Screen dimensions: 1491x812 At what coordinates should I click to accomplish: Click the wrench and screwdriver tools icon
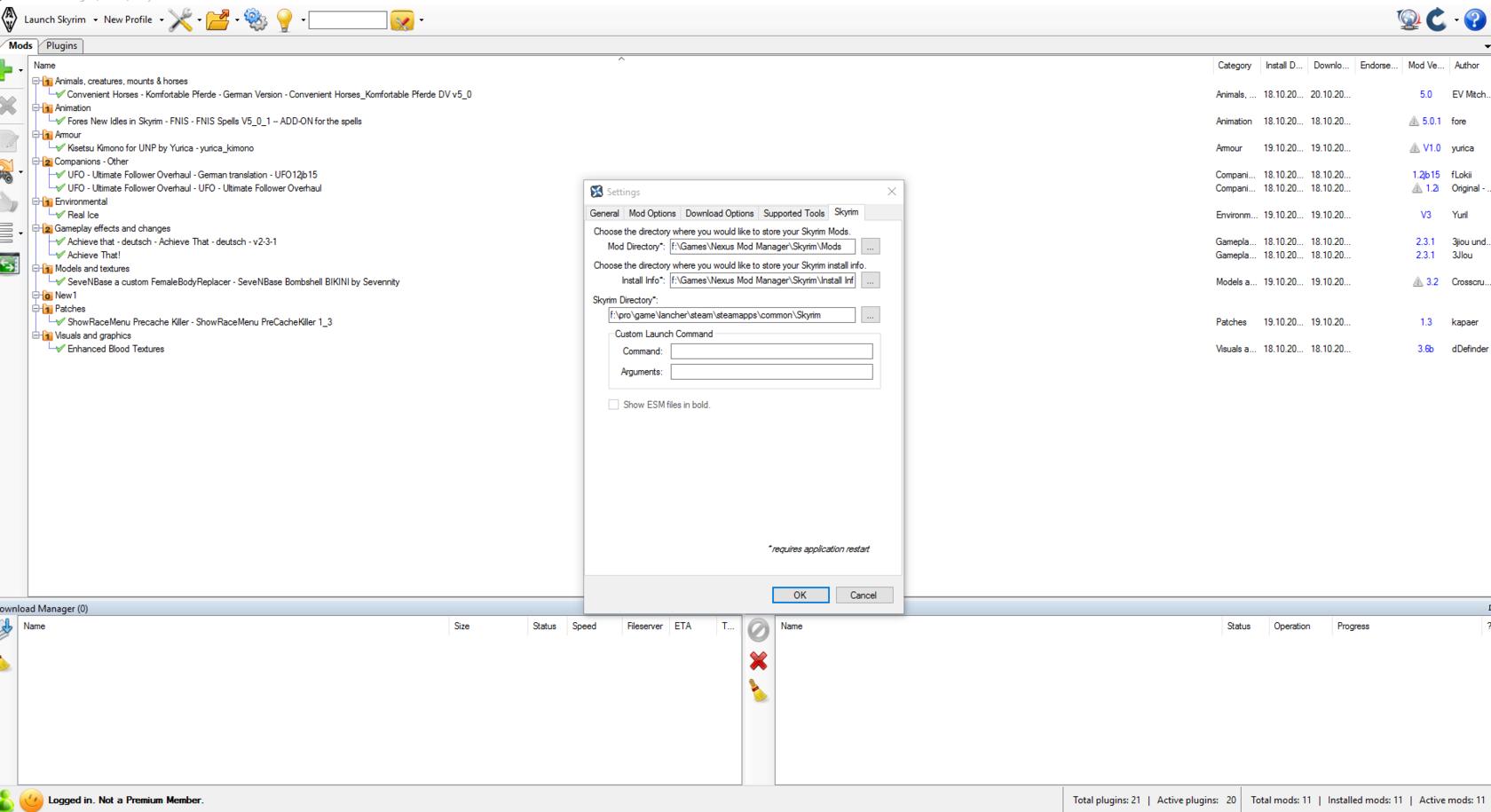(180, 20)
